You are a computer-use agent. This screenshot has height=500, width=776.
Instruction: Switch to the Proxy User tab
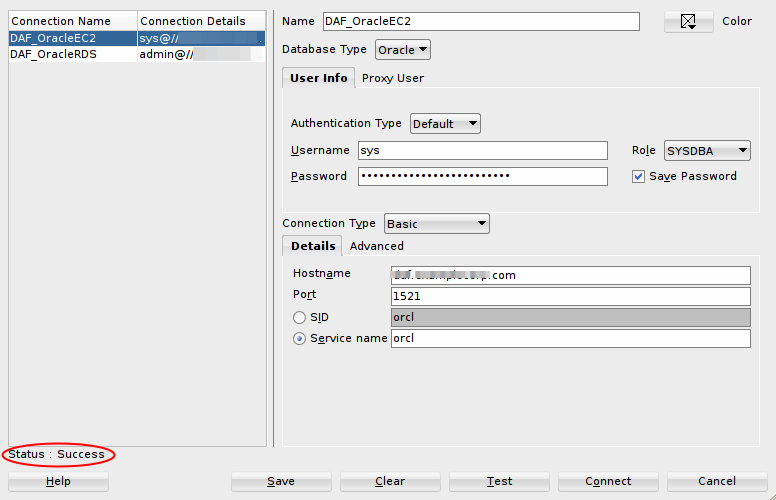(393, 78)
